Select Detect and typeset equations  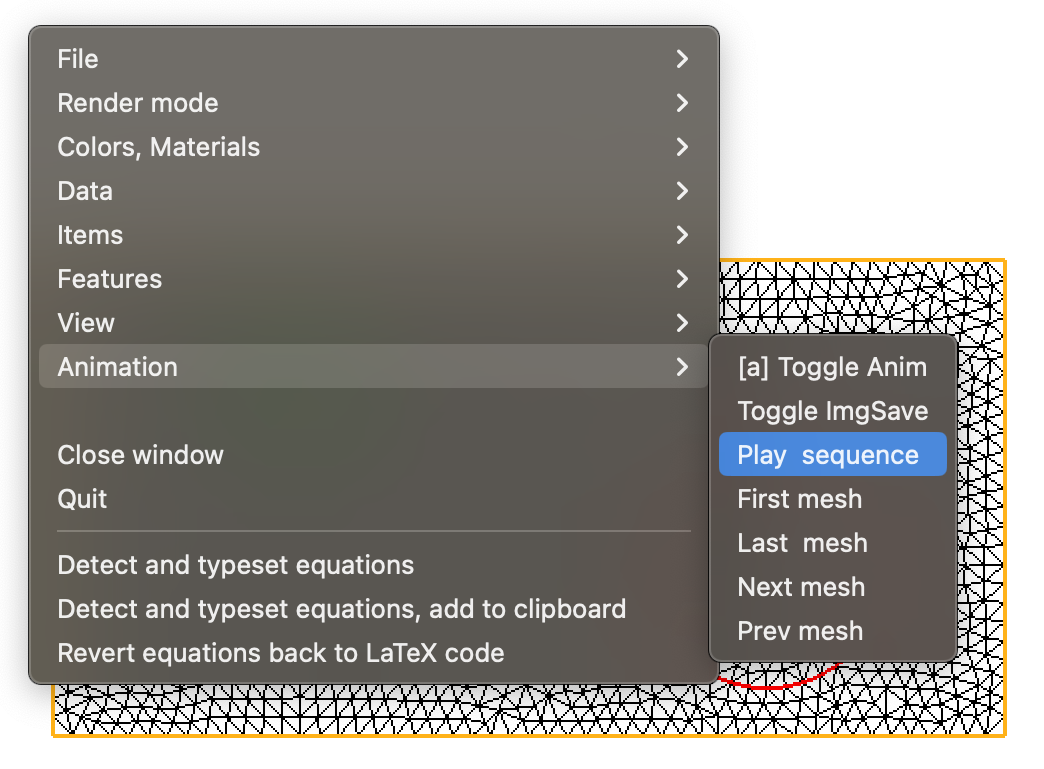[x=236, y=565]
